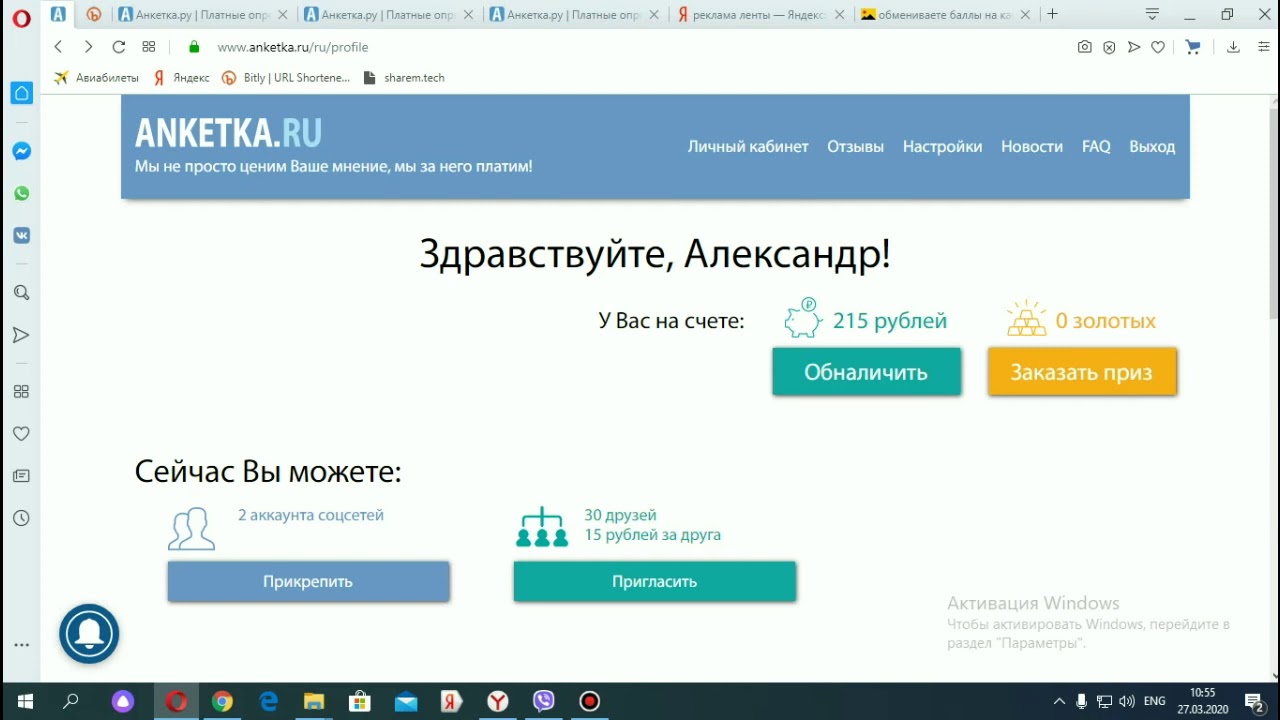This screenshot has width=1280, height=720.
Task: Open 'Новости' in the site menu
Action: [1032, 147]
